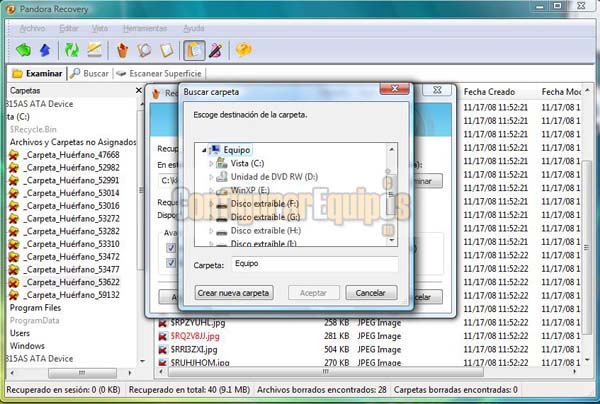Image resolution: width=600 pixels, height=404 pixels.
Task: Open help with the question mark icon
Action: coord(243,50)
